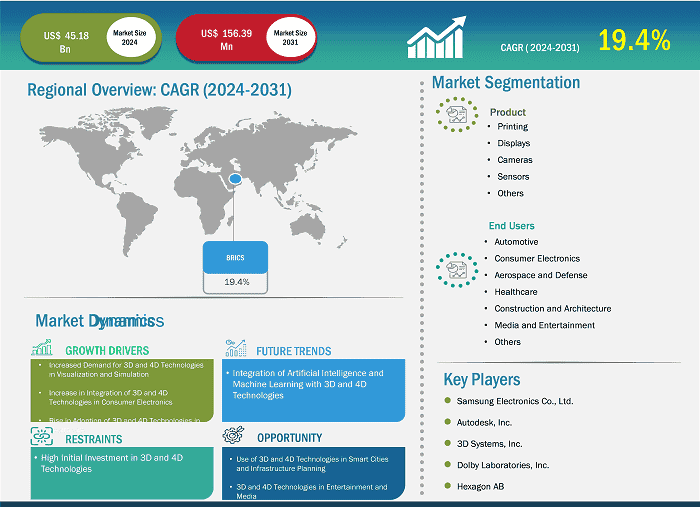Select Construction and Architecture entry
The image size is (700, 507).
[553, 308]
